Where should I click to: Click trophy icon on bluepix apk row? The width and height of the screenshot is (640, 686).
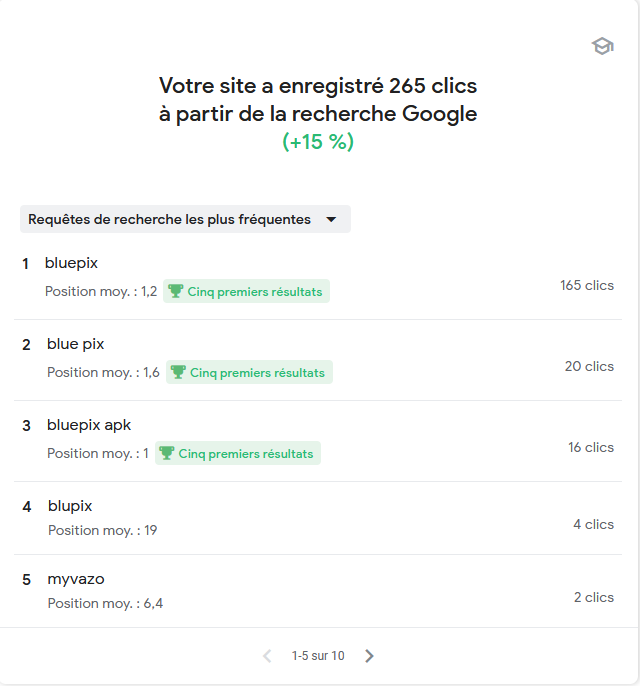(x=167, y=454)
